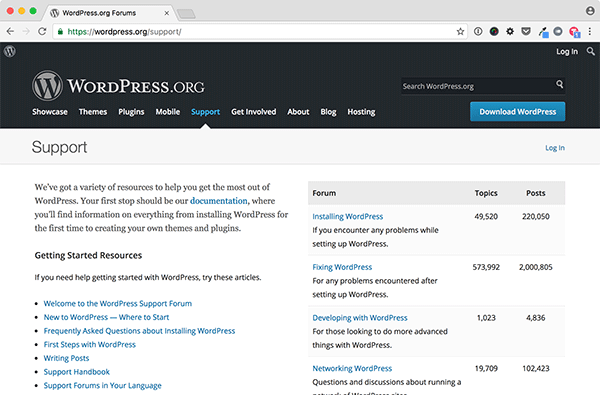The height and width of the screenshot is (395, 600).
Task: Click the gear extension icon in toolbar
Action: pyautogui.click(x=510, y=31)
